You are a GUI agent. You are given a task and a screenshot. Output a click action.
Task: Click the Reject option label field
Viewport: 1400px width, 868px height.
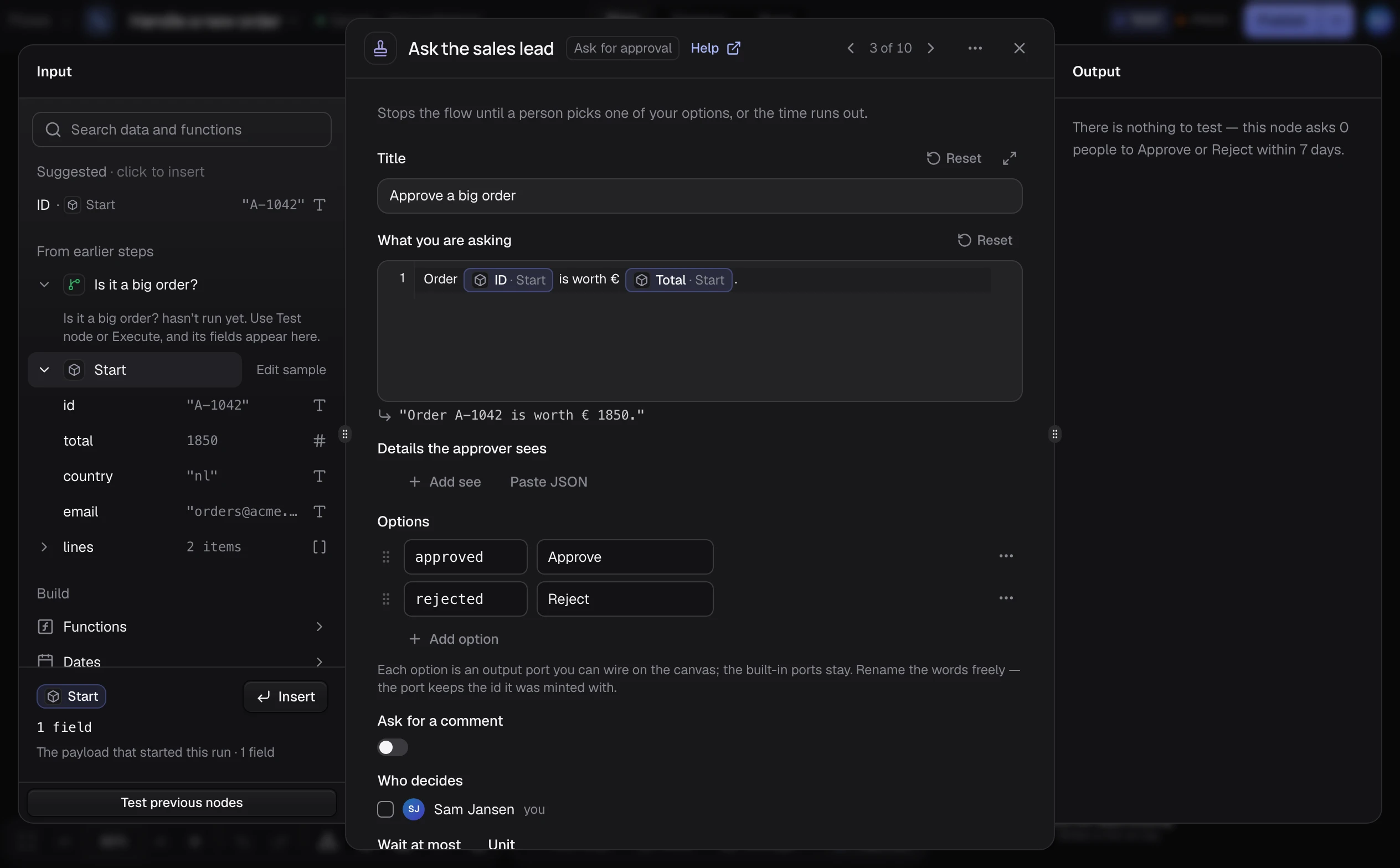click(625, 599)
